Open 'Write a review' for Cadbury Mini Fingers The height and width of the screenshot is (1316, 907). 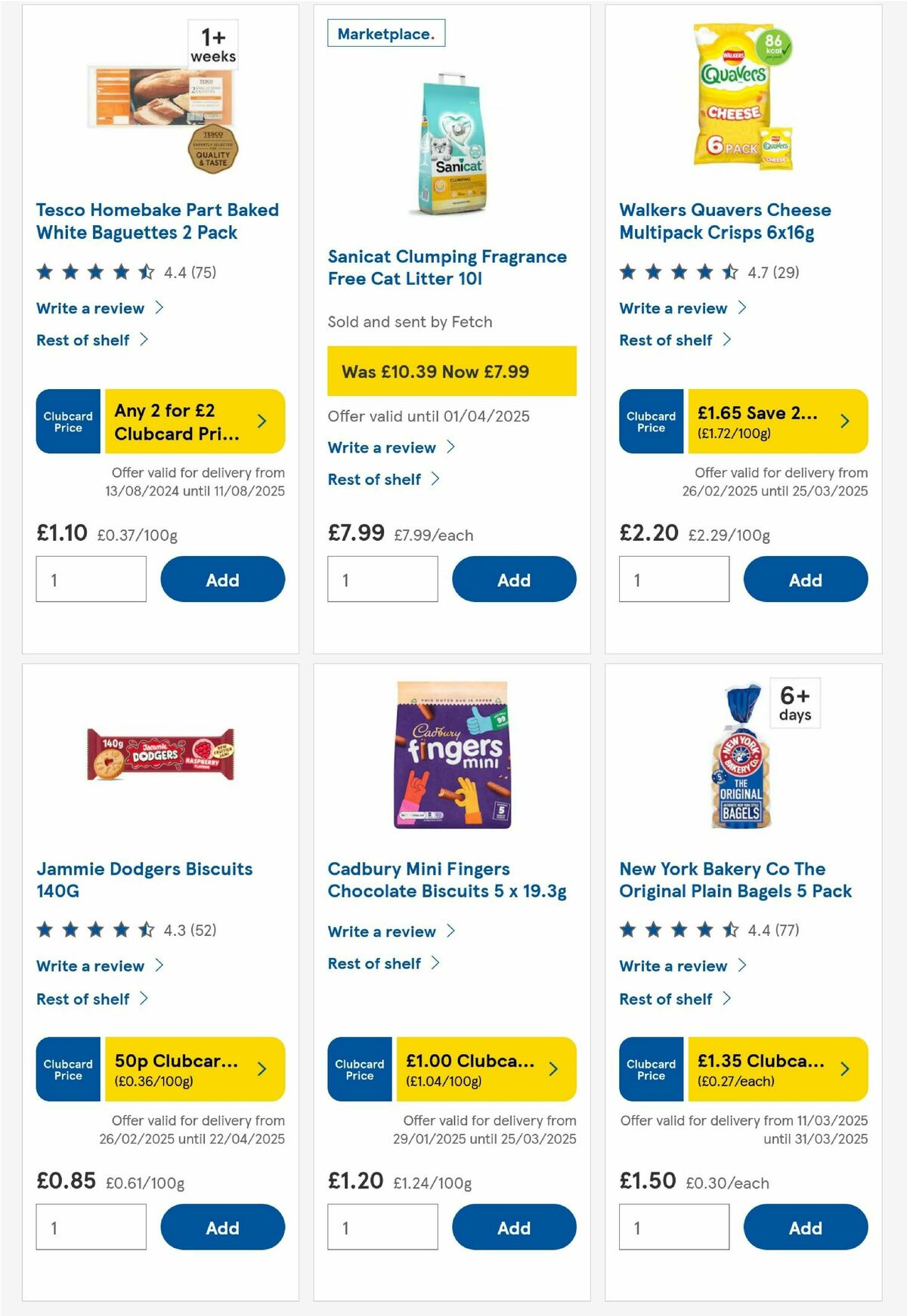click(382, 931)
